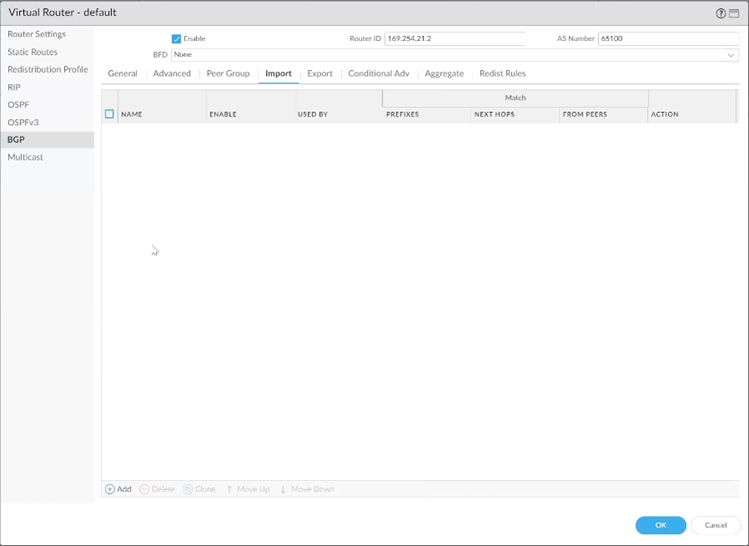This screenshot has width=749, height=546.
Task: Open the OSPFv3 sidebar section
Action: [x=23, y=122]
